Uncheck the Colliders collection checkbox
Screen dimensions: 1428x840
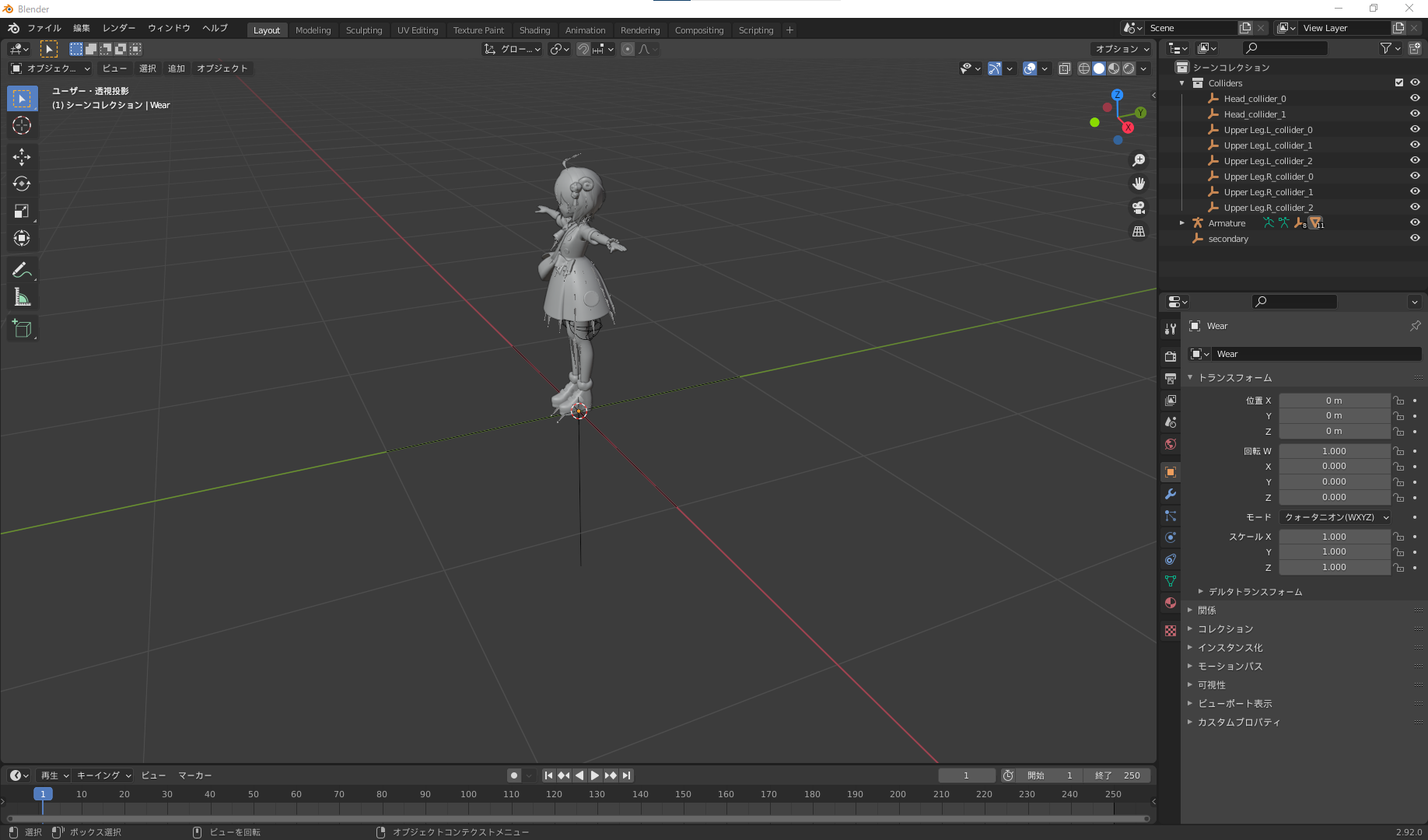[x=1399, y=82]
